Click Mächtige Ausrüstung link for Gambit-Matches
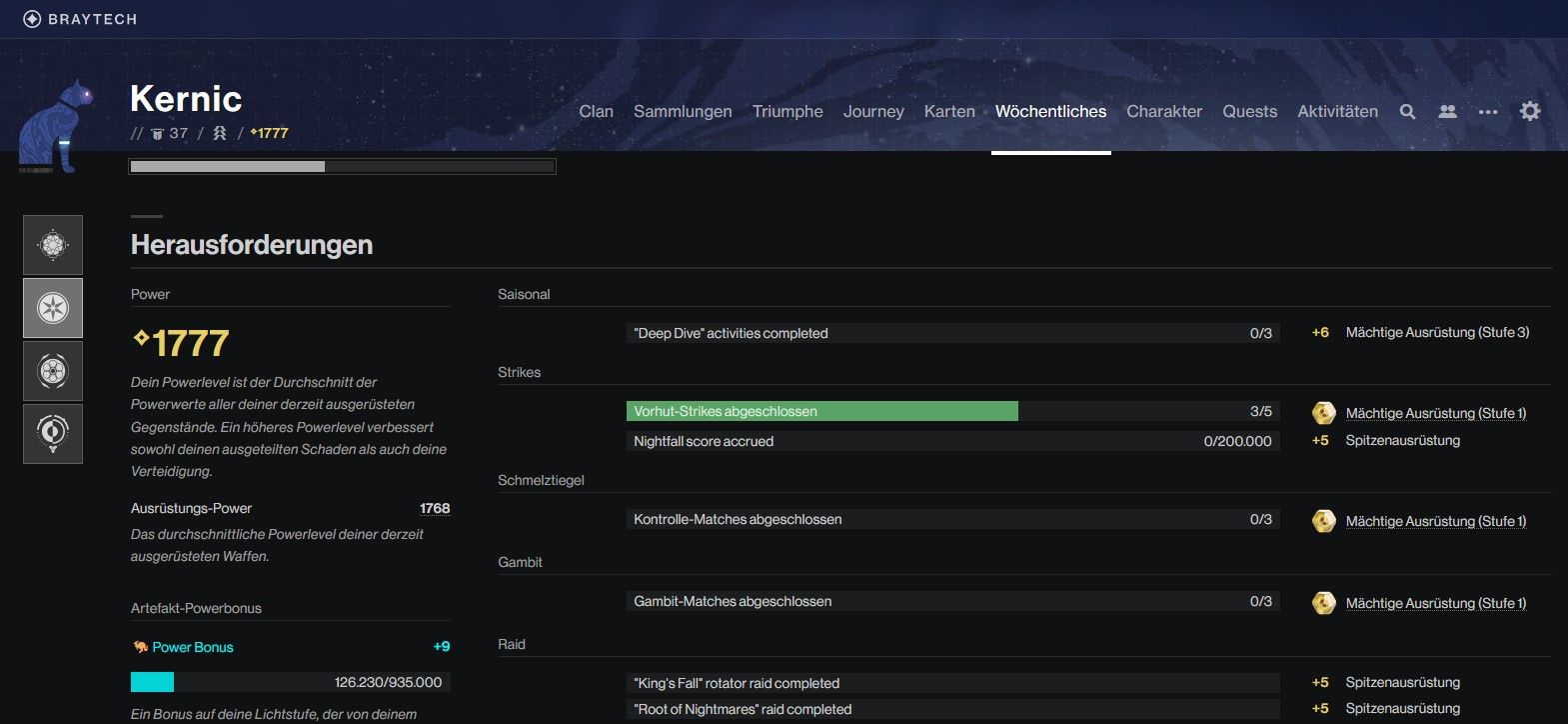The image size is (1568, 724). 1435,603
